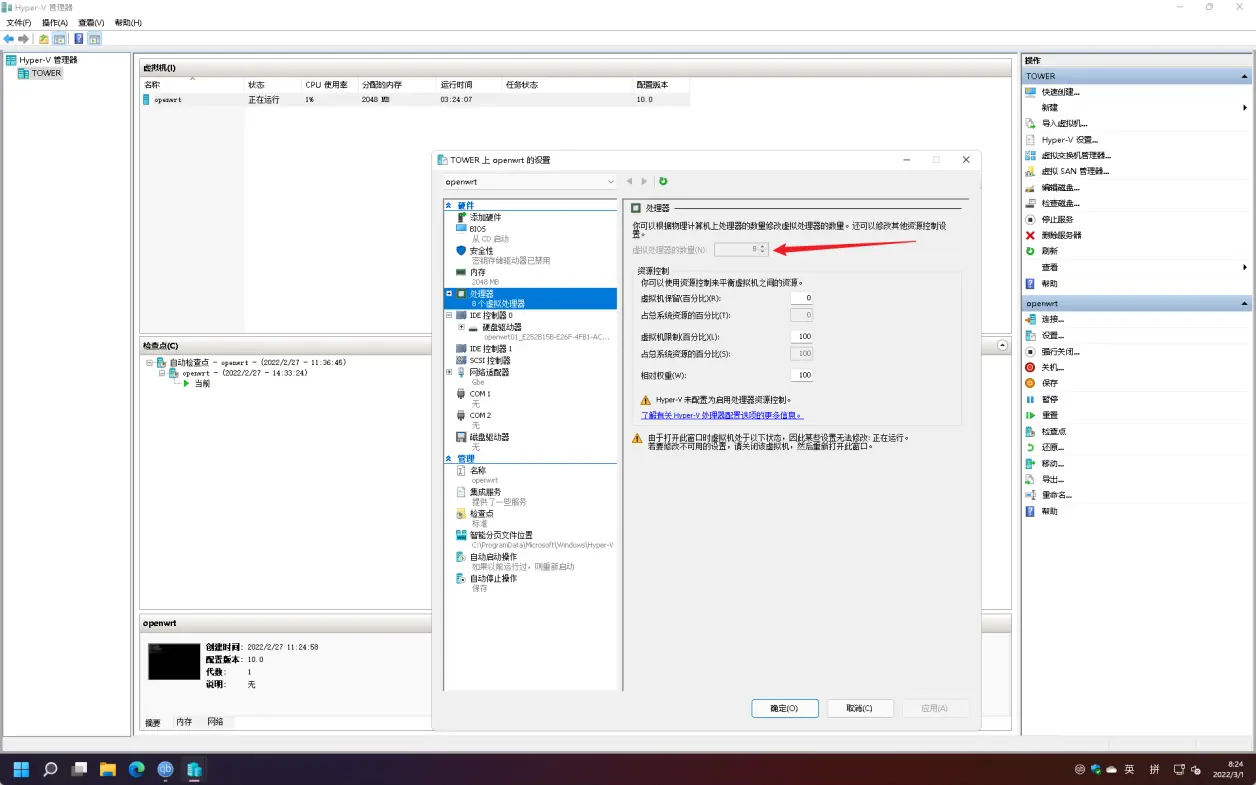Switch to the 摘要 tab at bottom
The image size is (1256, 785).
153,723
